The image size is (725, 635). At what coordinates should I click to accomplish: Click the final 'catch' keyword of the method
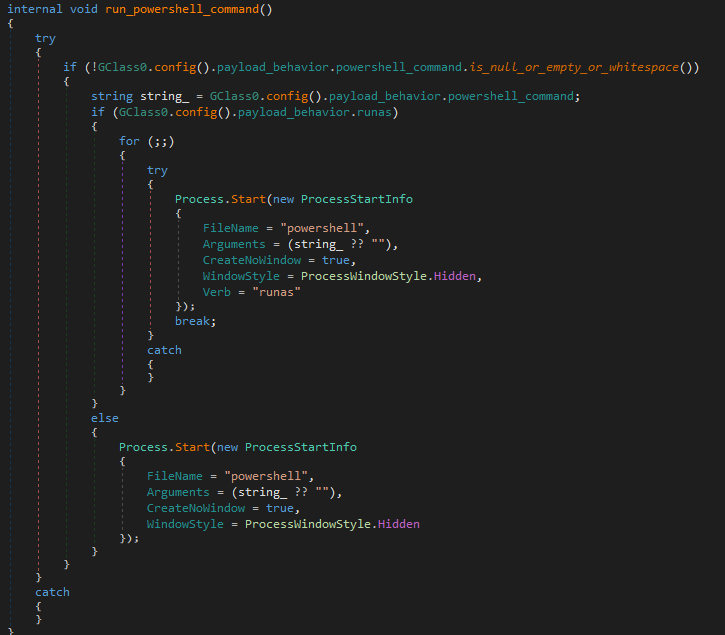[x=52, y=592]
